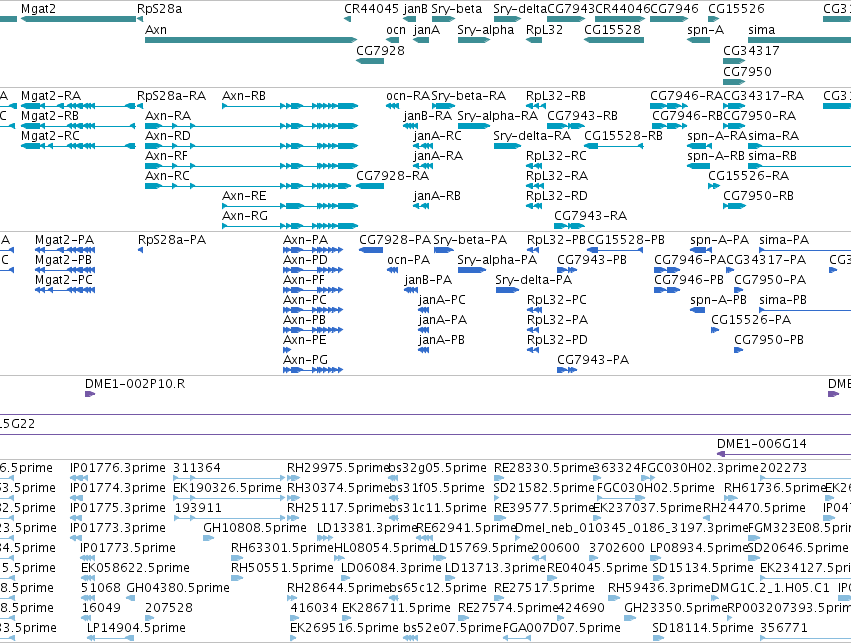
Task: Select the RpL32-RD transcript label
Action: (x=557, y=196)
